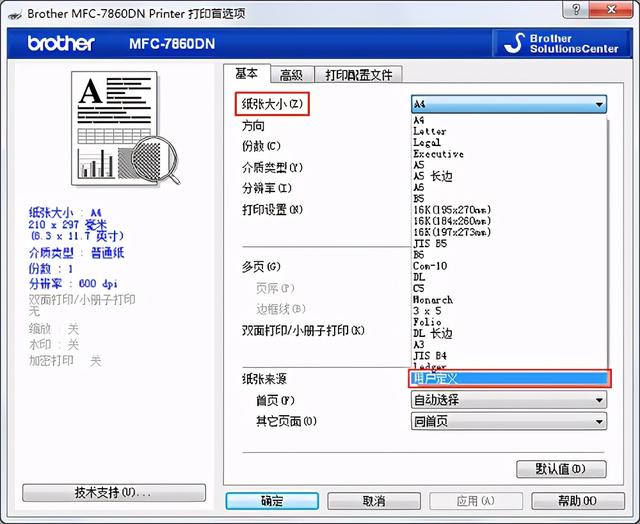
Task: Open Brother Solutions Center link
Action: click(x=563, y=43)
